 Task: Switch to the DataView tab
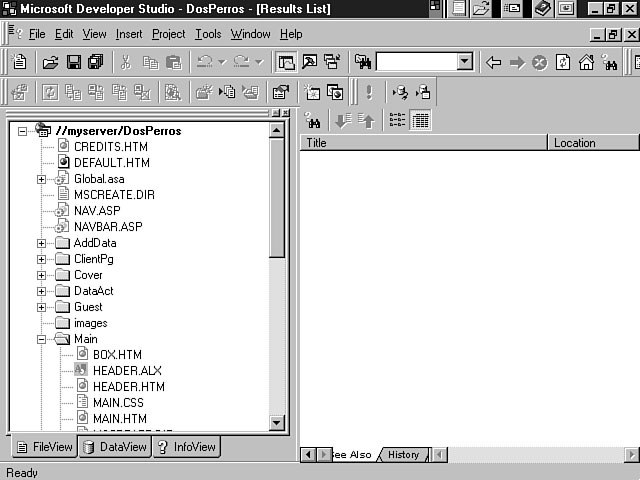point(116,447)
